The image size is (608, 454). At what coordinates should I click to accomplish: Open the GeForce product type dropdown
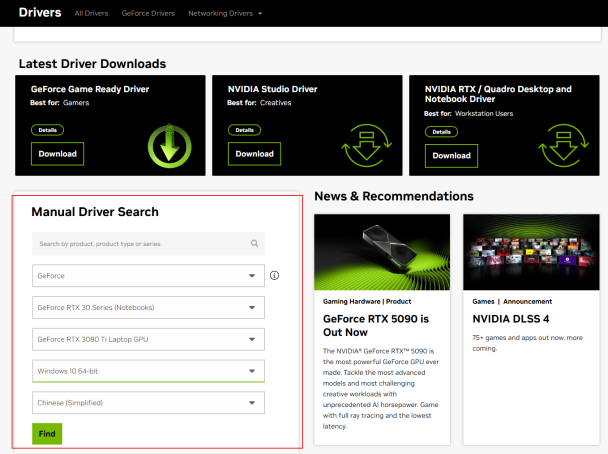pyautogui.click(x=149, y=276)
